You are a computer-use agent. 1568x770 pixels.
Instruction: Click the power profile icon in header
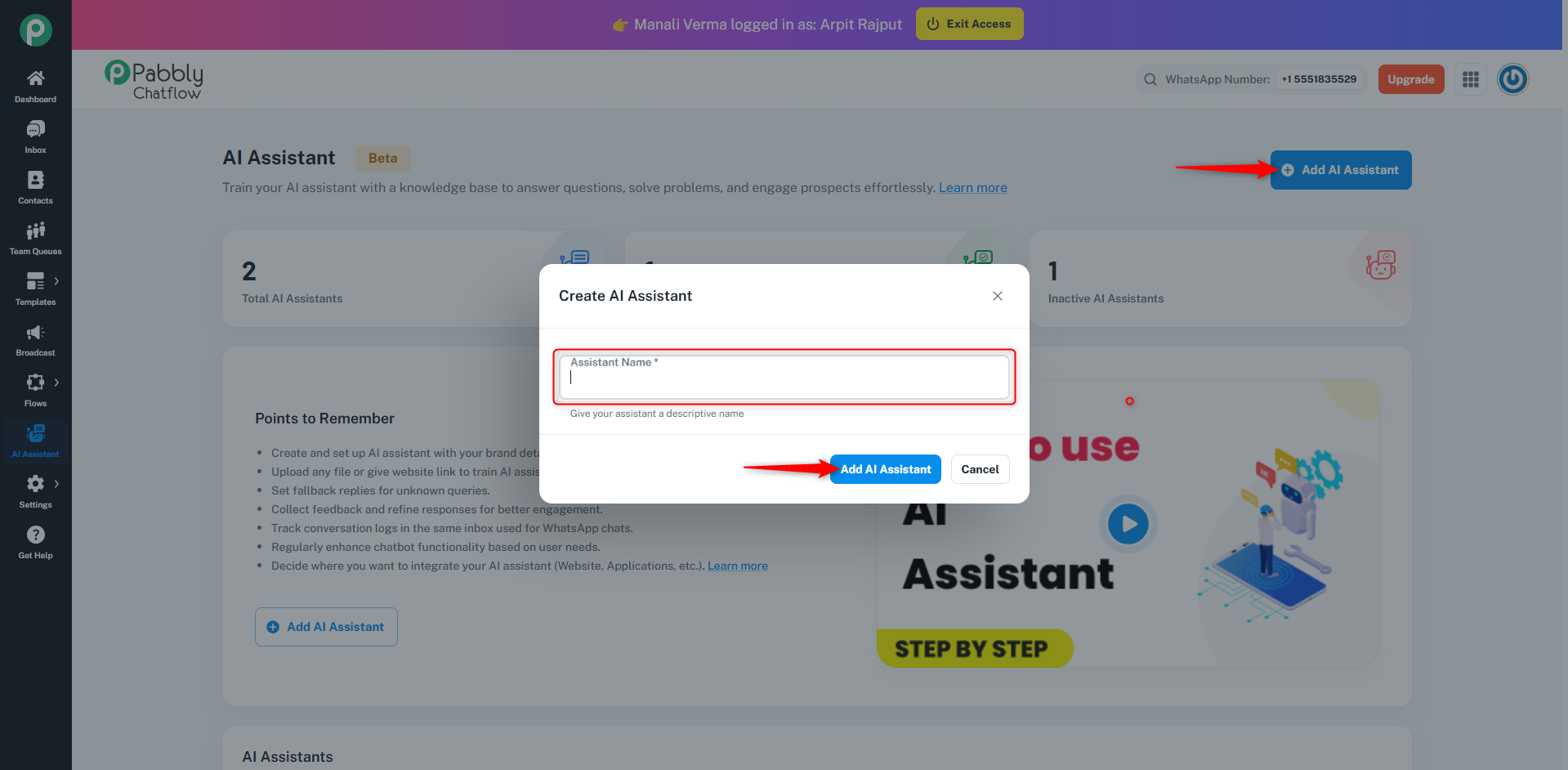click(1512, 79)
